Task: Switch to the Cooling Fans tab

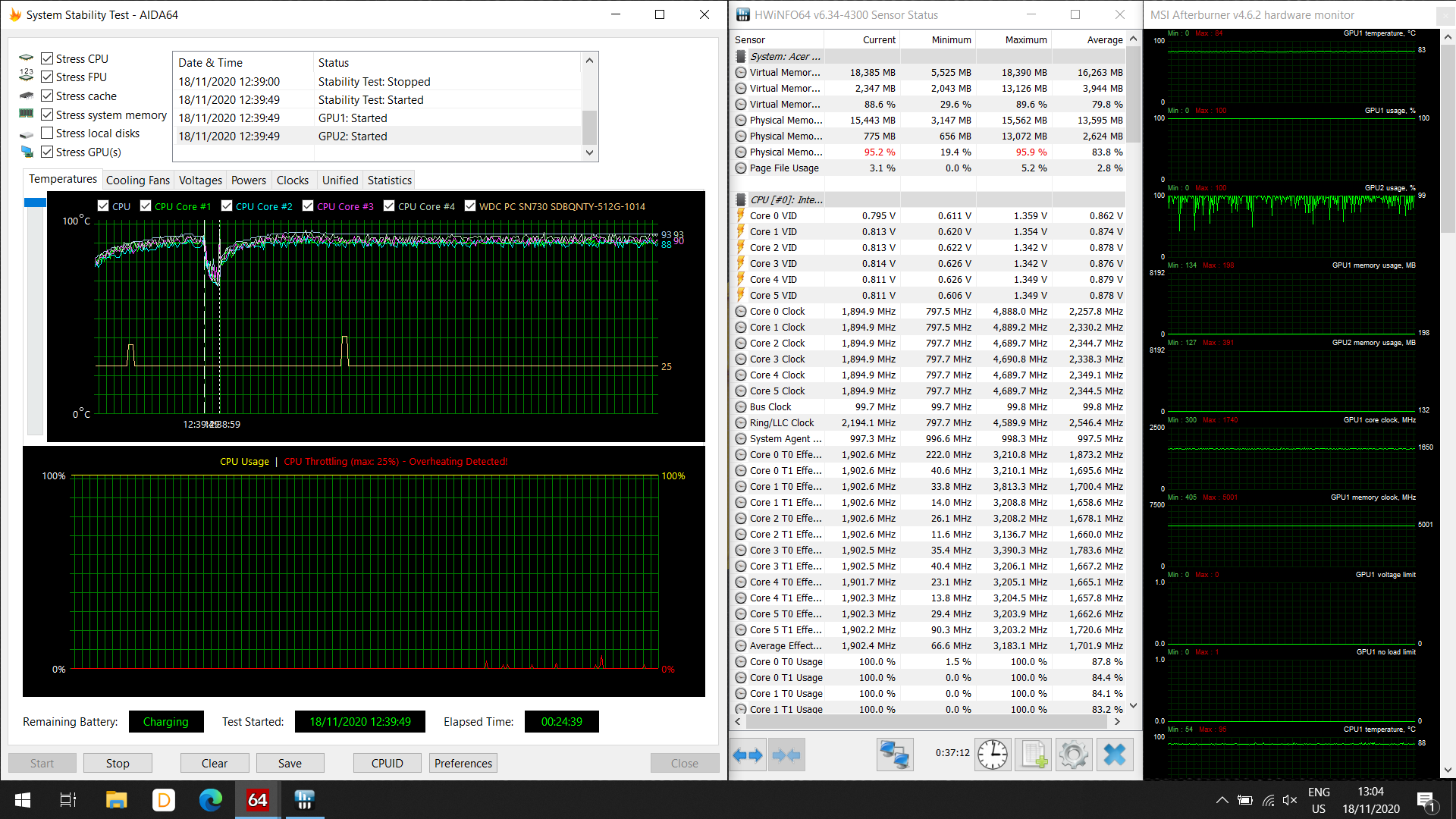Action: pyautogui.click(x=138, y=180)
